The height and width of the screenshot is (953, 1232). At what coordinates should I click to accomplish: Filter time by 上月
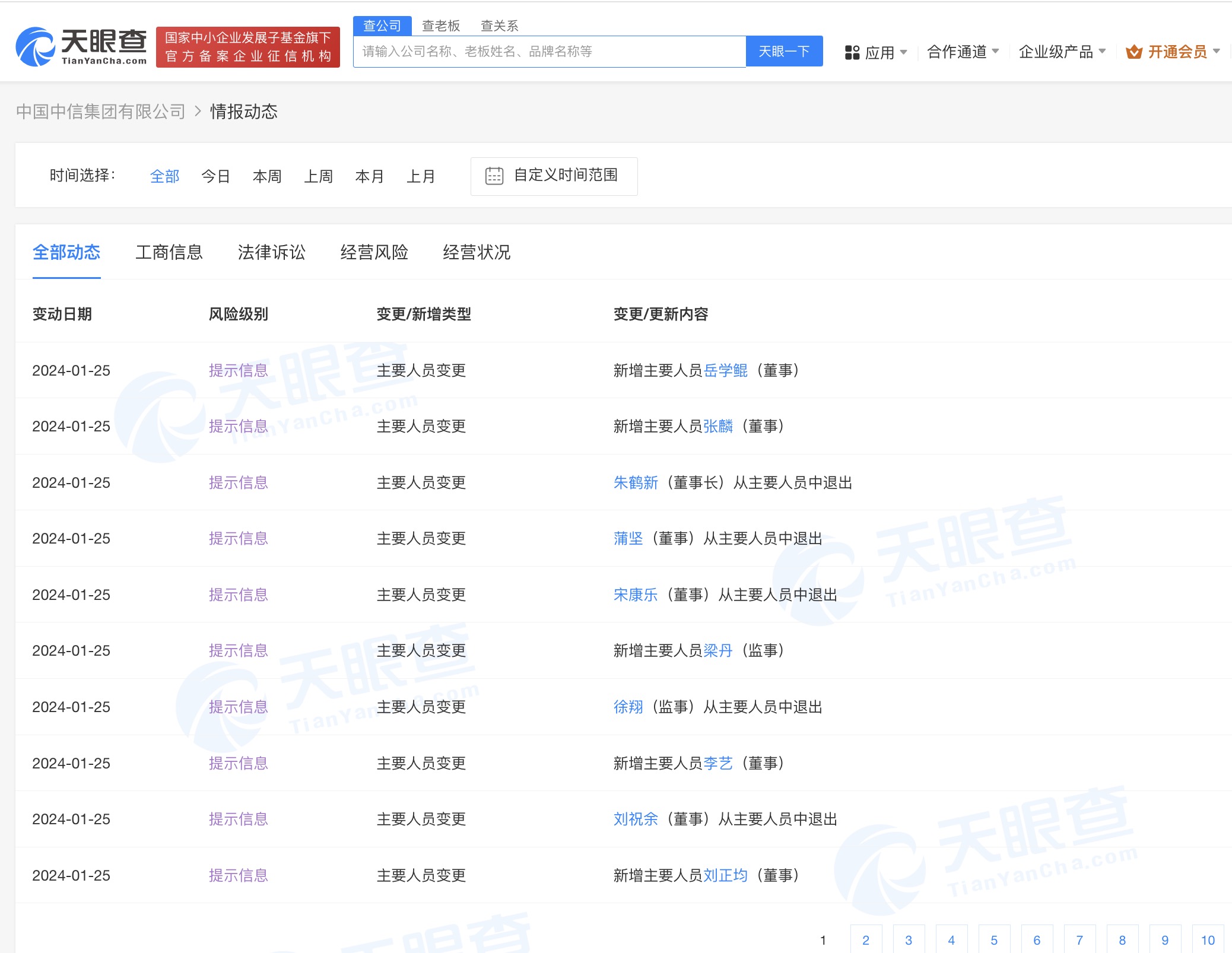pyautogui.click(x=420, y=176)
